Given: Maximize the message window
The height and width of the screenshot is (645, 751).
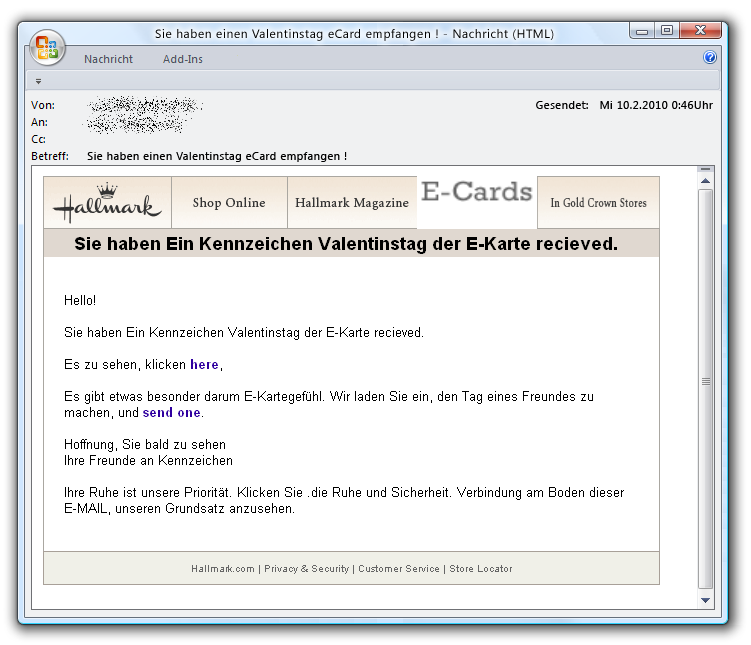Looking at the screenshot, I should (667, 31).
